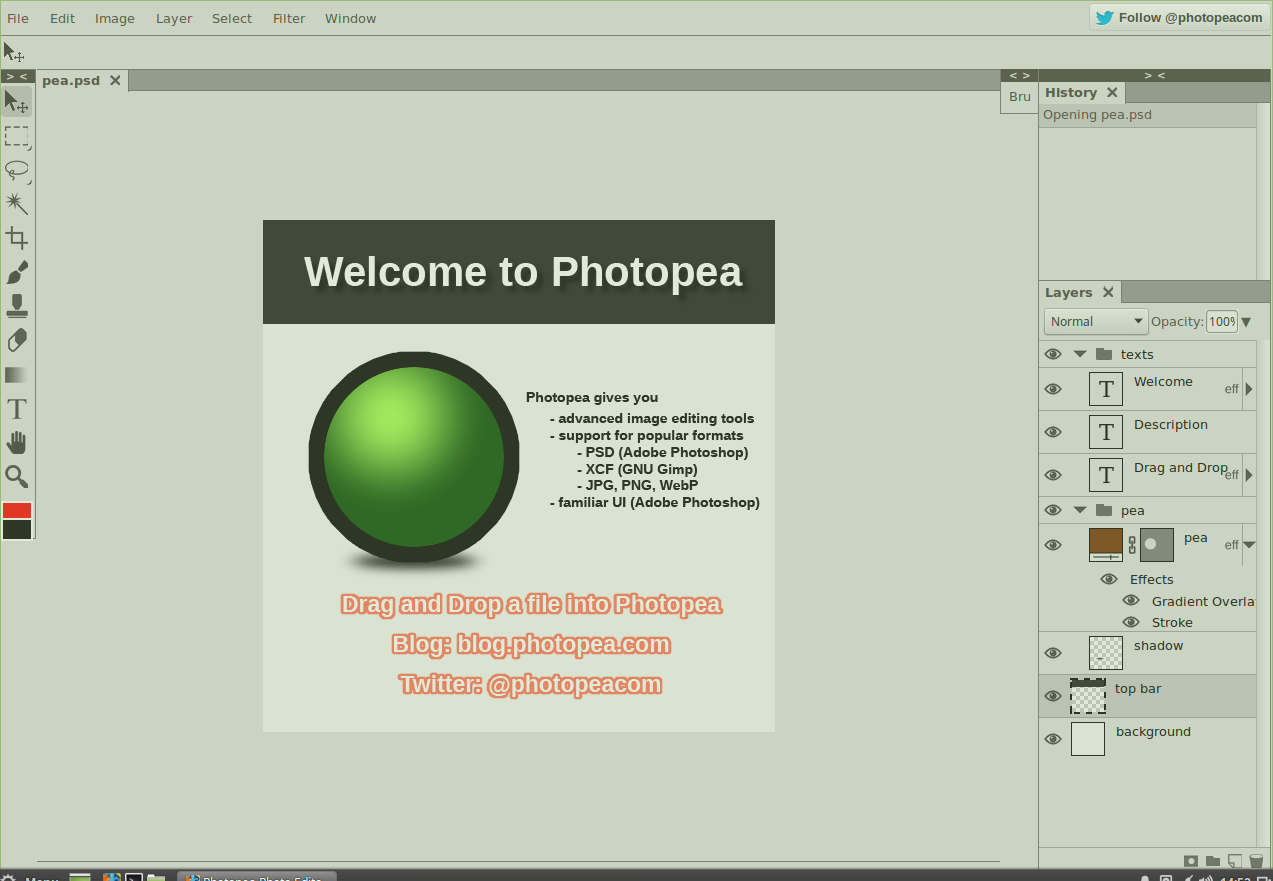
Task: Click the Welcome layer's T thumbnail
Action: [1106, 389]
